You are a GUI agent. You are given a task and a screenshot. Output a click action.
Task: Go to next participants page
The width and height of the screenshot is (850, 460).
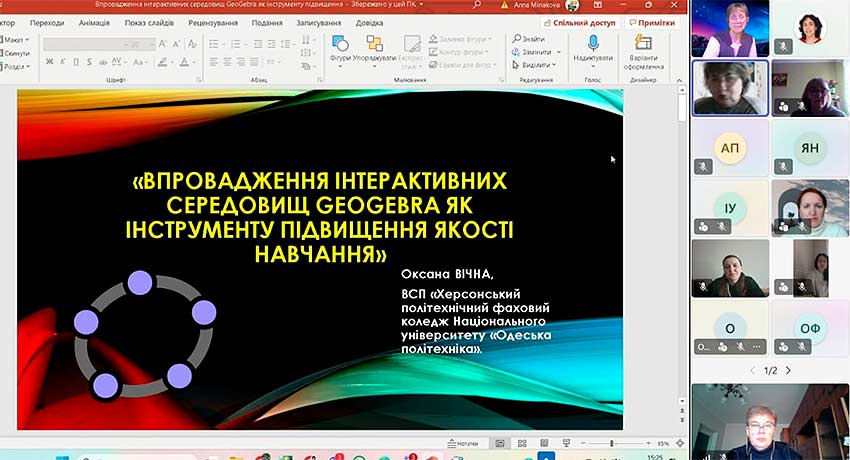(x=788, y=371)
